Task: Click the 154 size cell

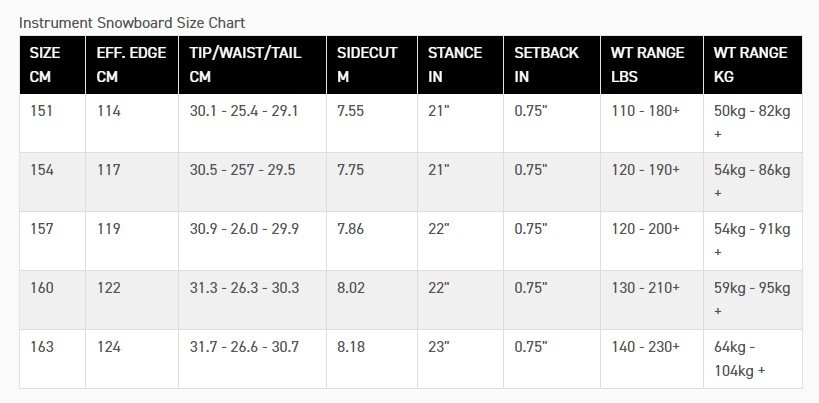Action: [52, 182]
